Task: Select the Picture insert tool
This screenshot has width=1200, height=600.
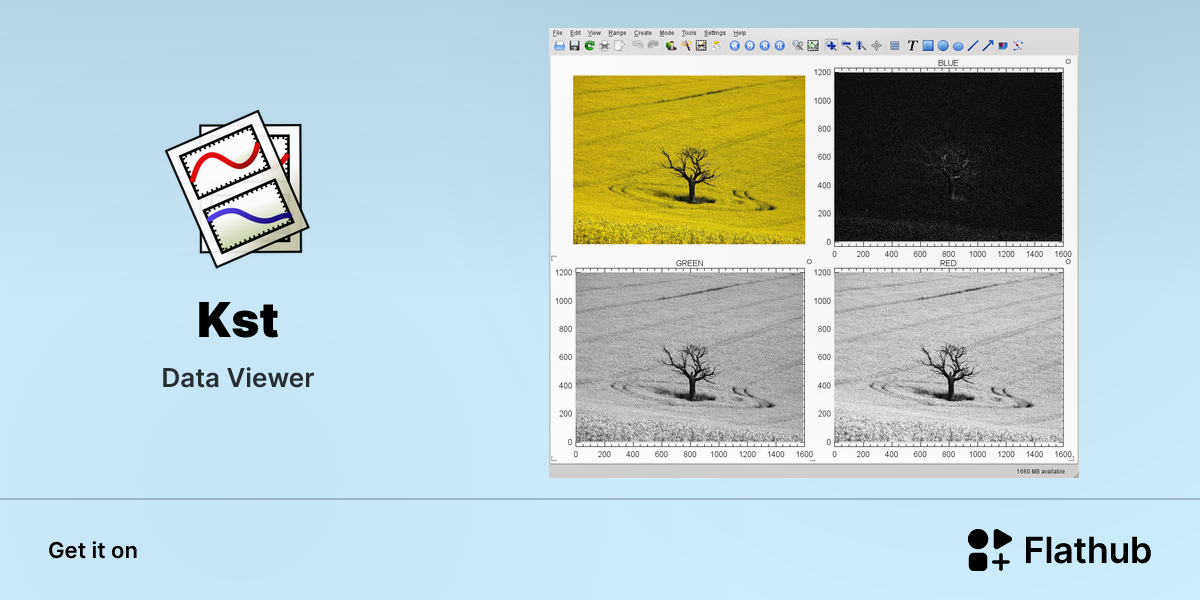Action: tap(1003, 46)
